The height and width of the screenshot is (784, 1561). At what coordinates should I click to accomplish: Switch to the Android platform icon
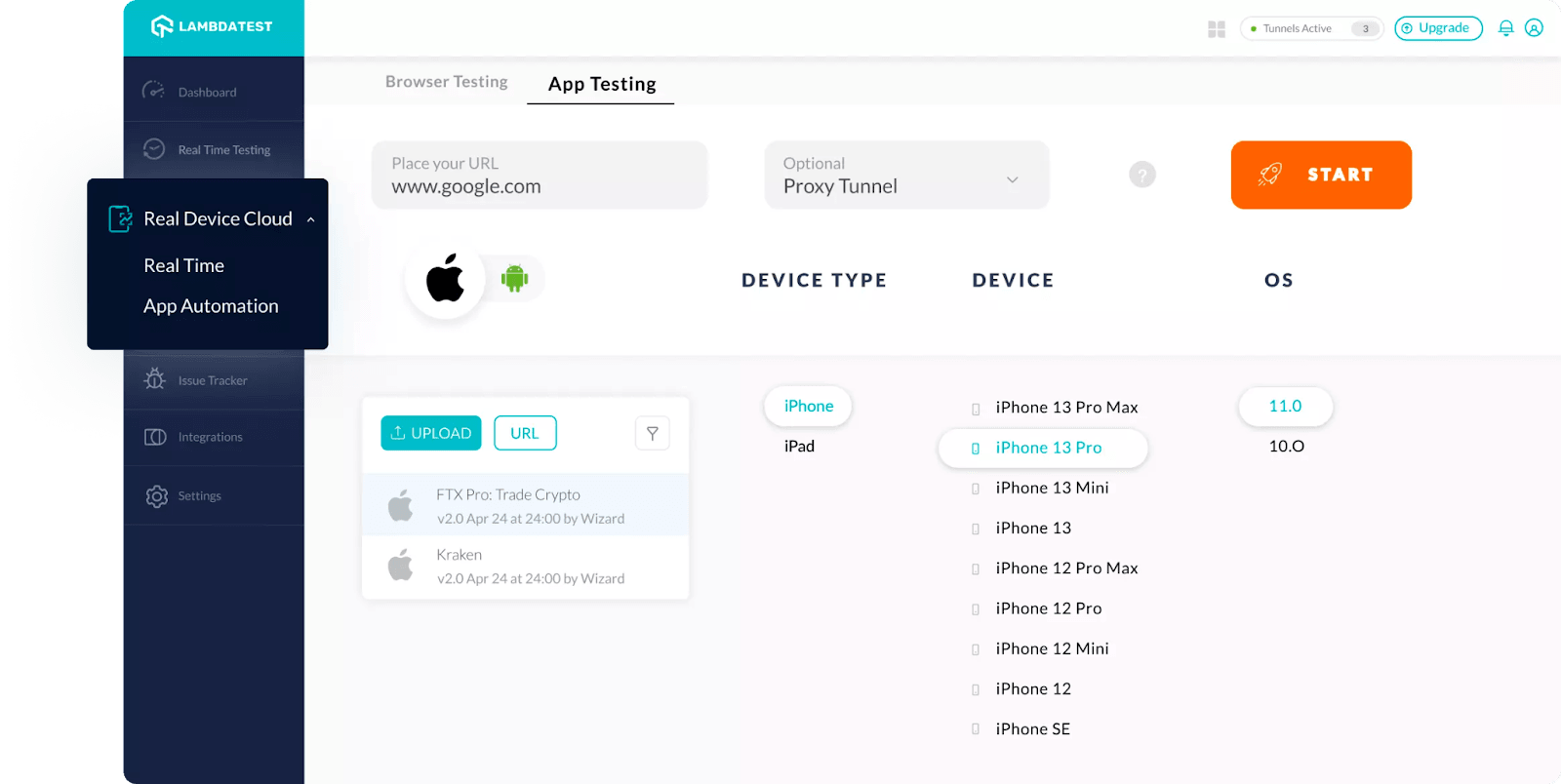(x=514, y=278)
